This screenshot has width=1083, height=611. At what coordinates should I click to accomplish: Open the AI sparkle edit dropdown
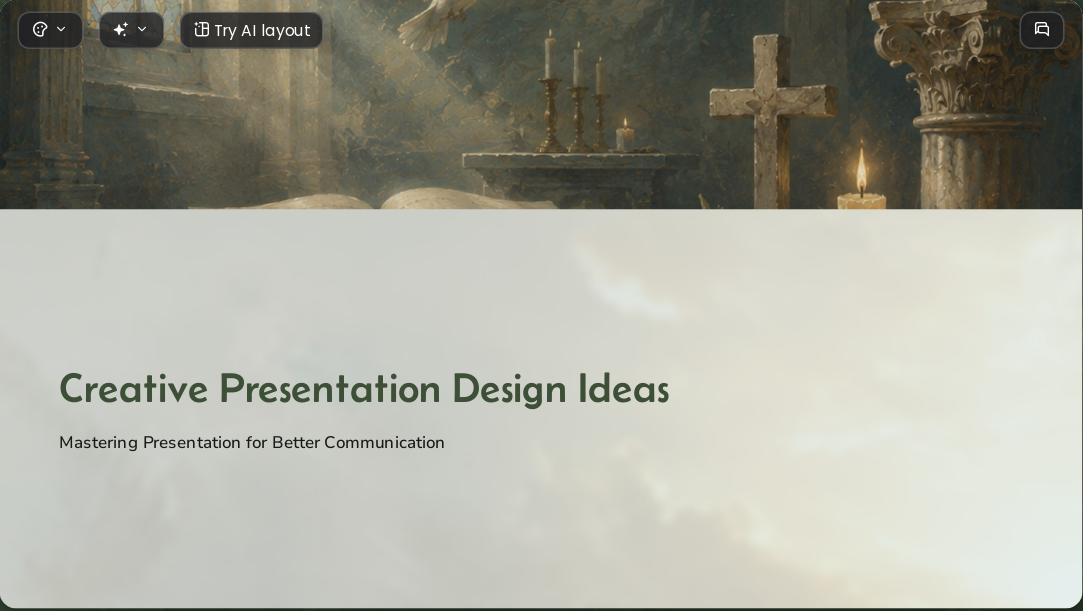pos(131,30)
